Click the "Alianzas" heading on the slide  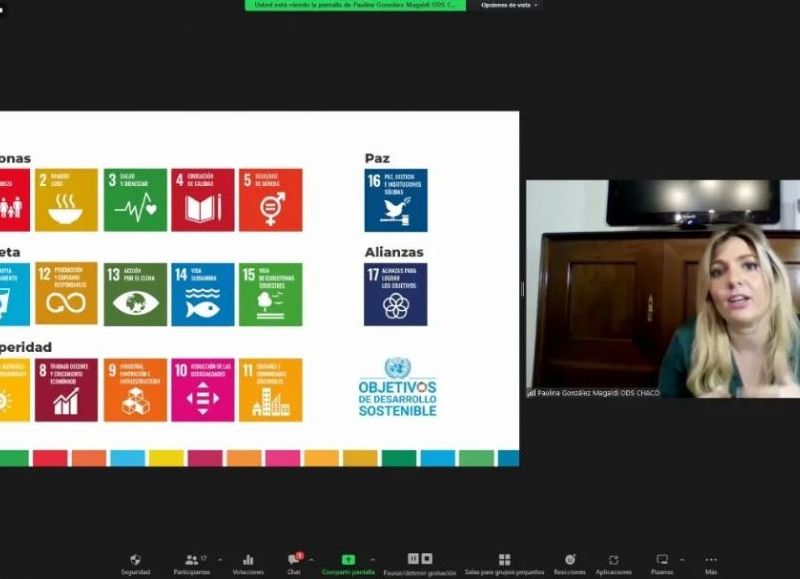click(x=394, y=252)
